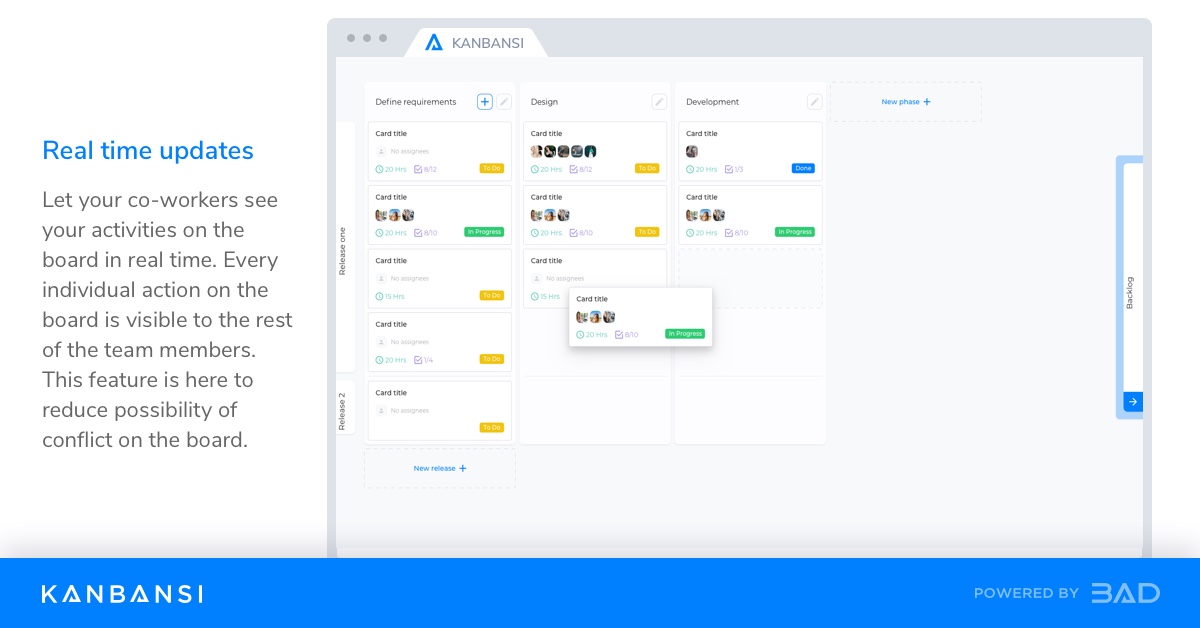Screen dimensions: 1200x628
Task: Click the To Do badge on the 1/4 card
Action: click(492, 359)
